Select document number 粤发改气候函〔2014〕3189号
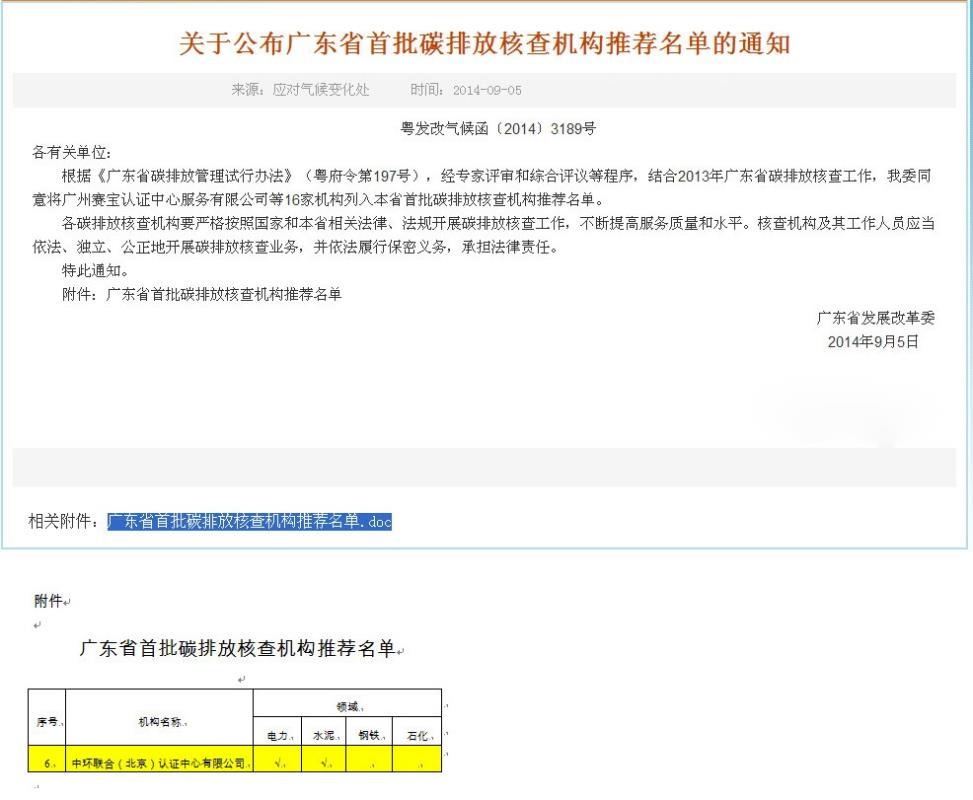The image size is (973, 800). tap(498, 129)
